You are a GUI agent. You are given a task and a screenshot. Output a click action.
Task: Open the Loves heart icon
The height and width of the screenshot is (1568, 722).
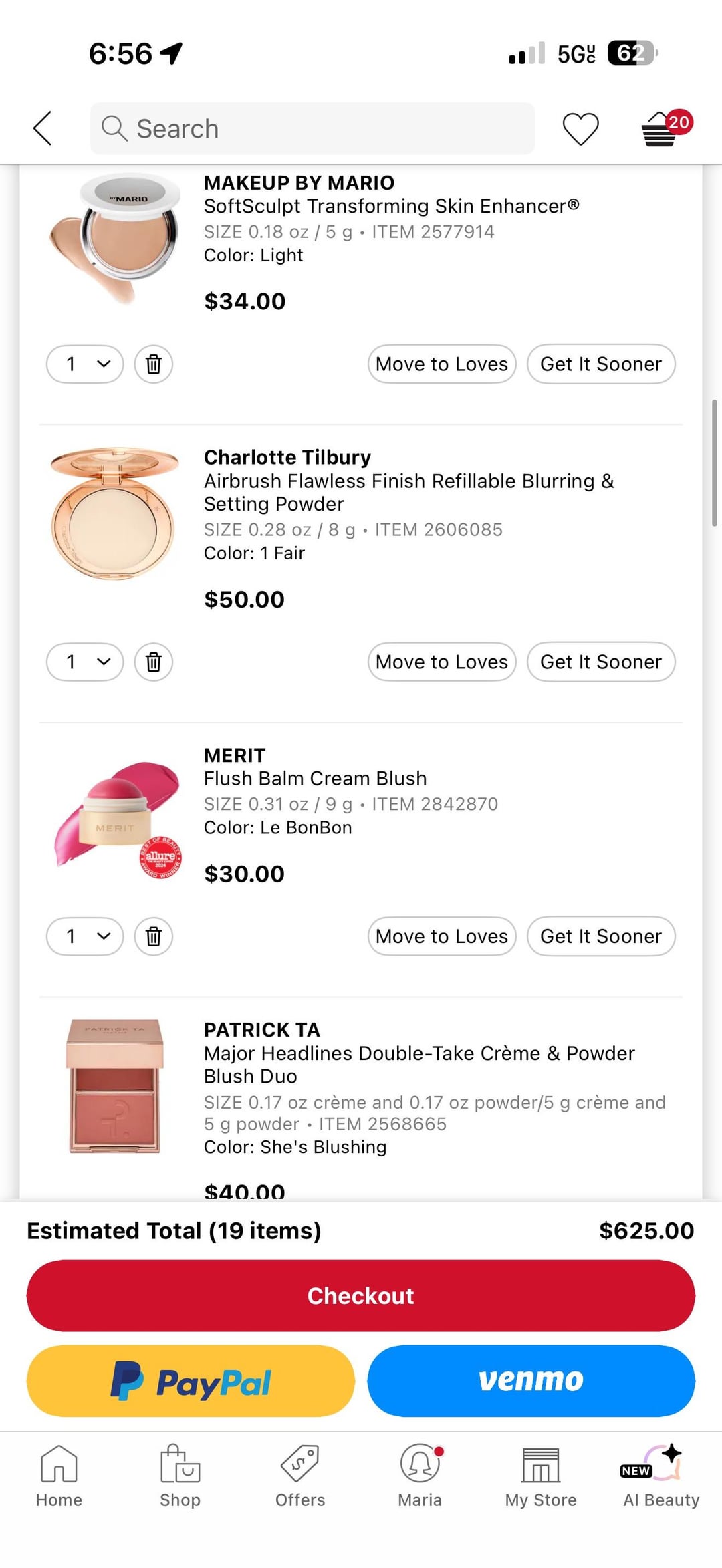(x=580, y=128)
